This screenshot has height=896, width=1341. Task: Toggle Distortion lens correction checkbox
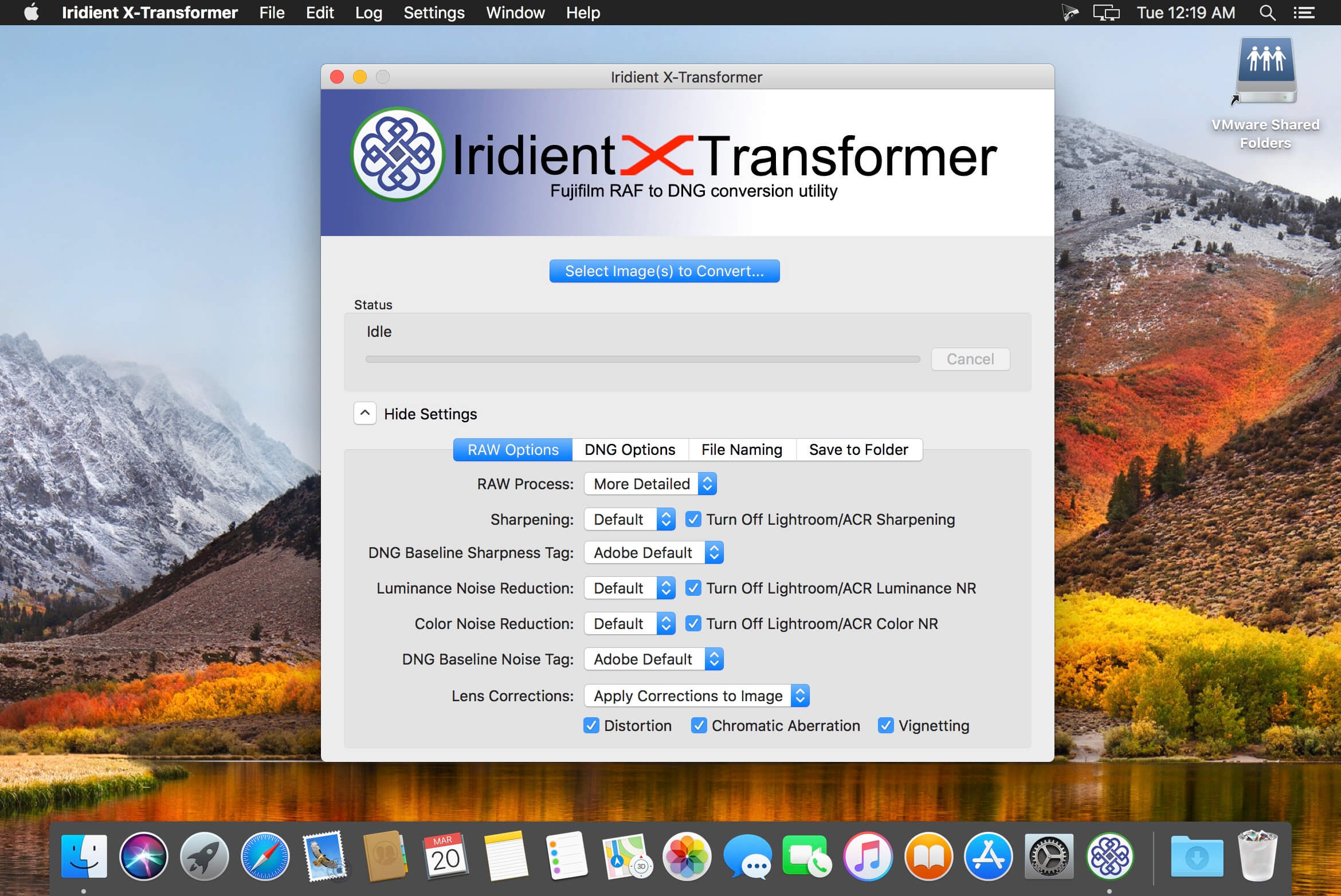click(591, 725)
